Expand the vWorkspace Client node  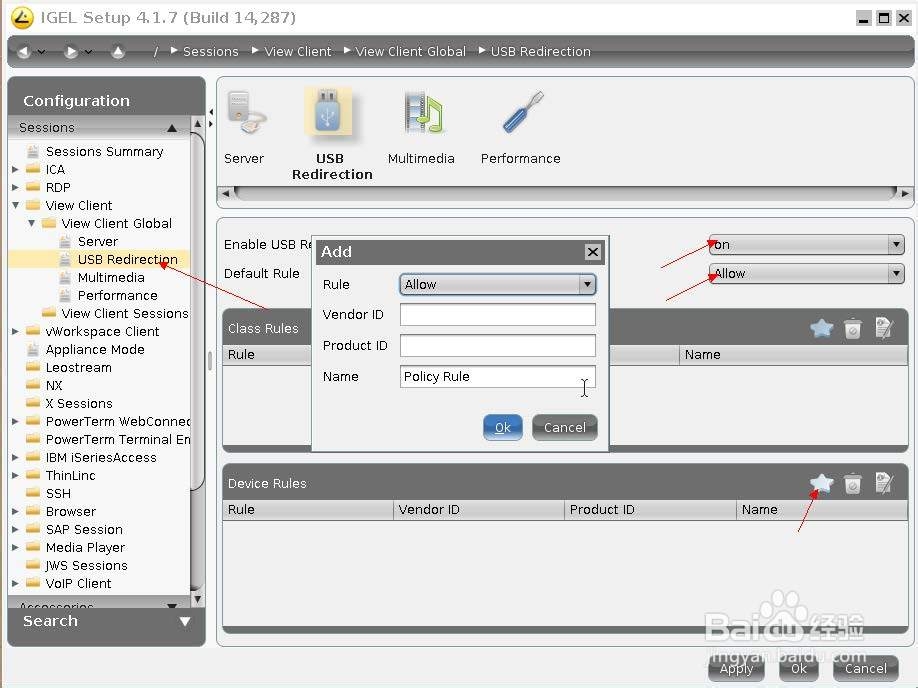click(15, 332)
